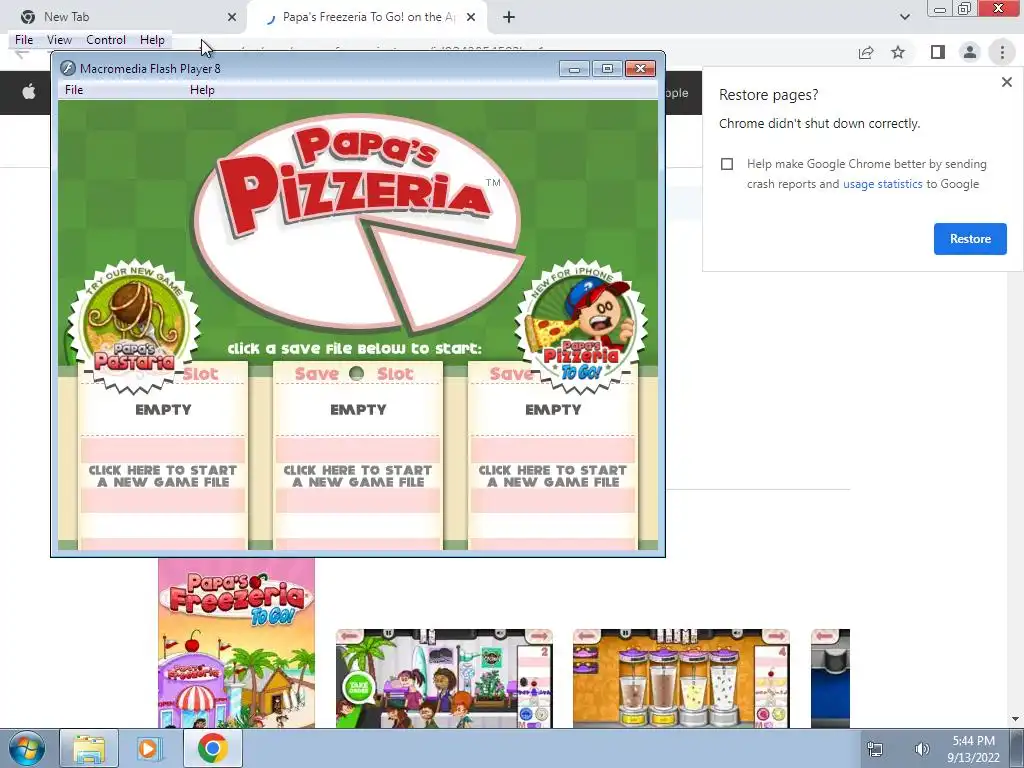Toggle Chrome side panel icon
The width and height of the screenshot is (1024, 768).
point(938,52)
